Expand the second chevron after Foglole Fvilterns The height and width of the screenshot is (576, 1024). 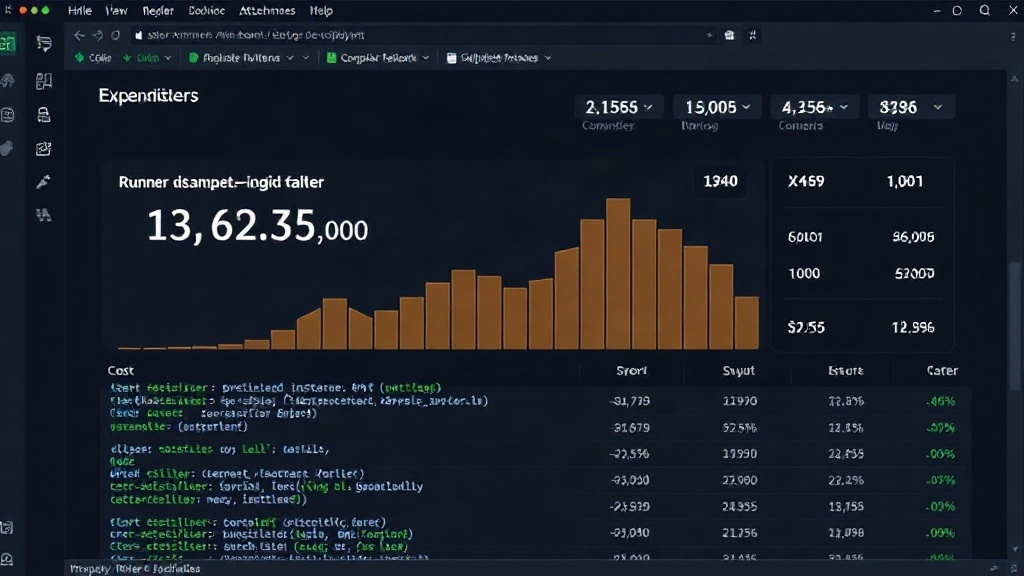pyautogui.click(x=305, y=58)
